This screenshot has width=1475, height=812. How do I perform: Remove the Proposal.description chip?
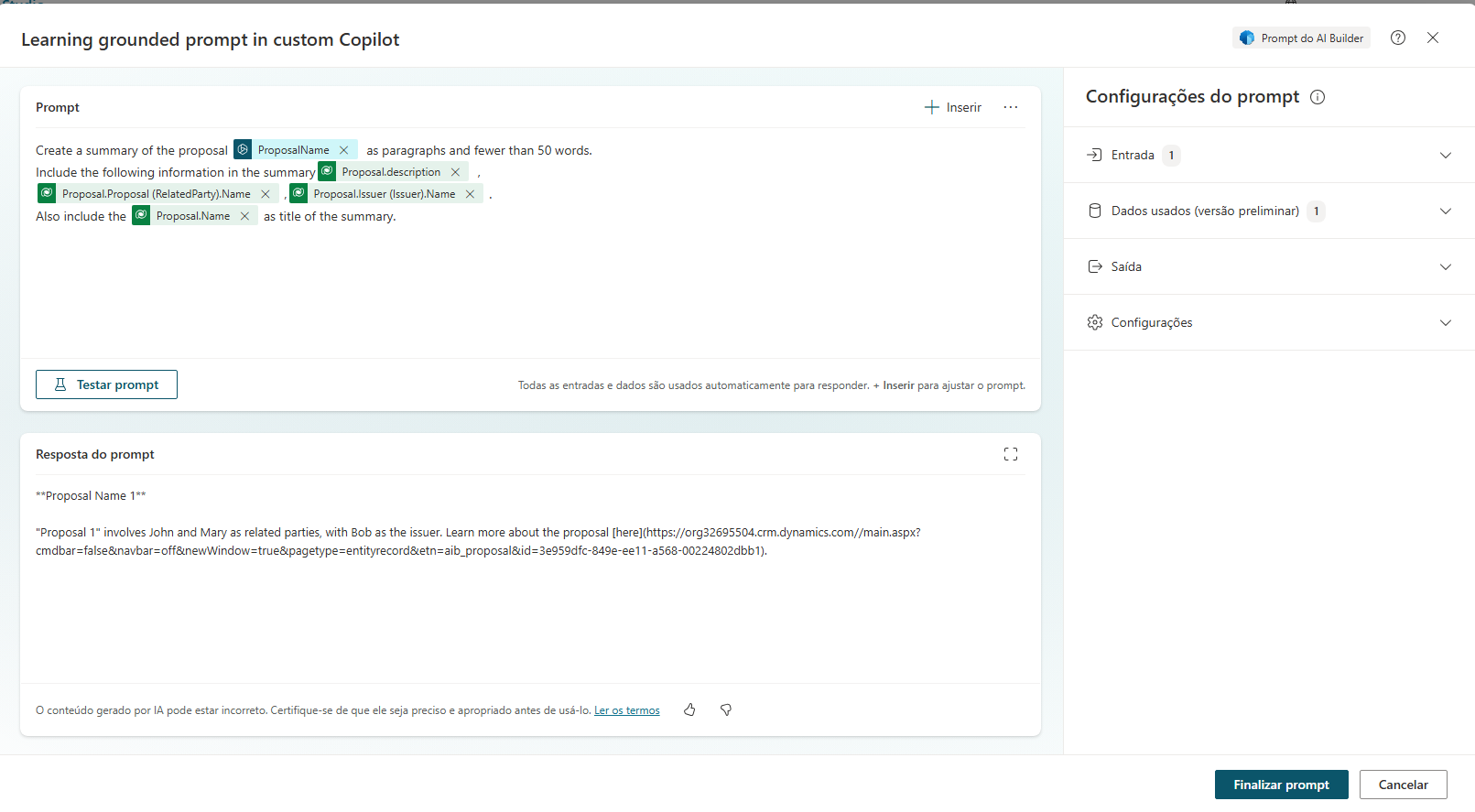coord(455,172)
